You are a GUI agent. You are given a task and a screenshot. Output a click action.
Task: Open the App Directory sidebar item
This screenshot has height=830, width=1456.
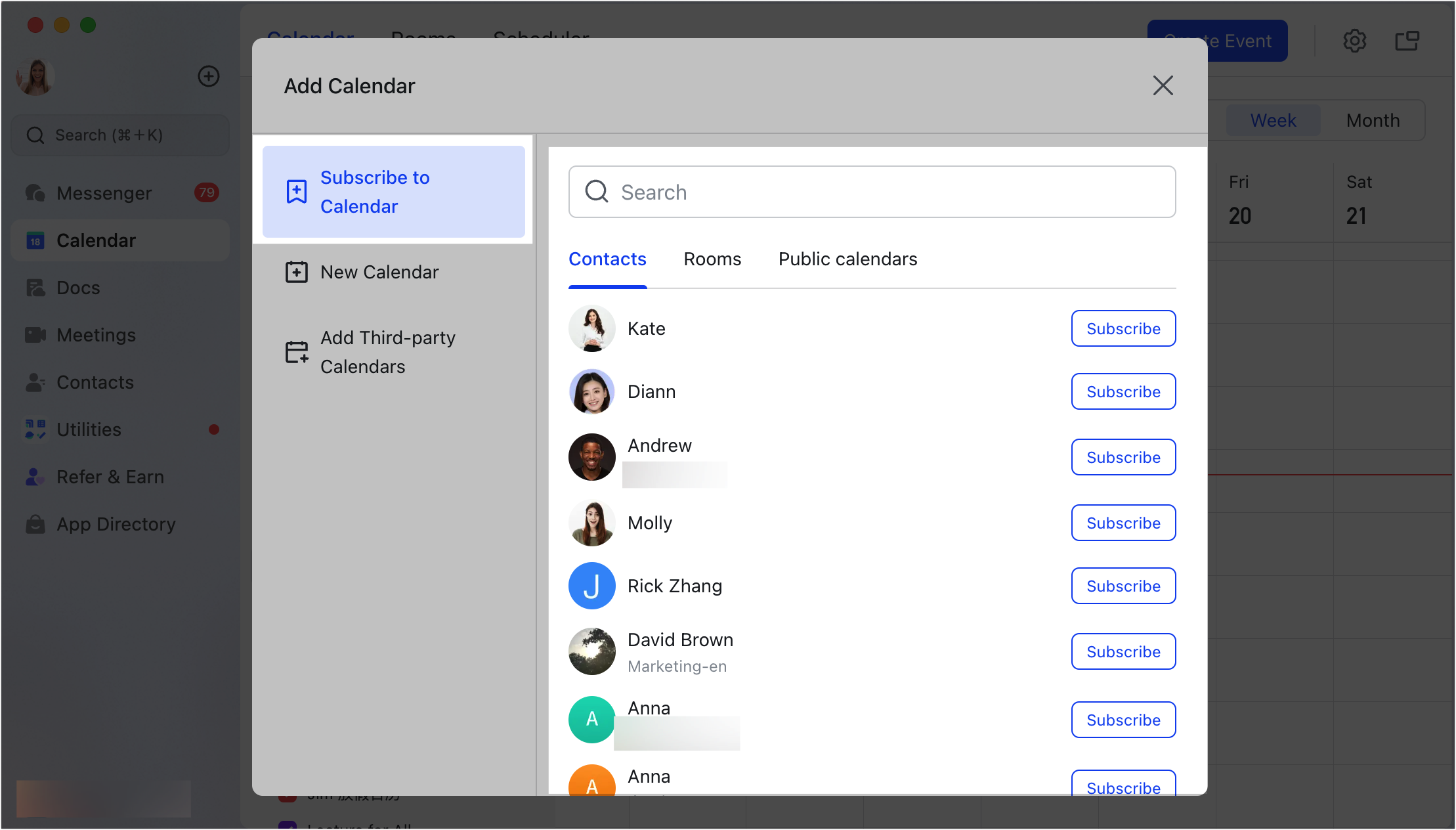pos(116,524)
